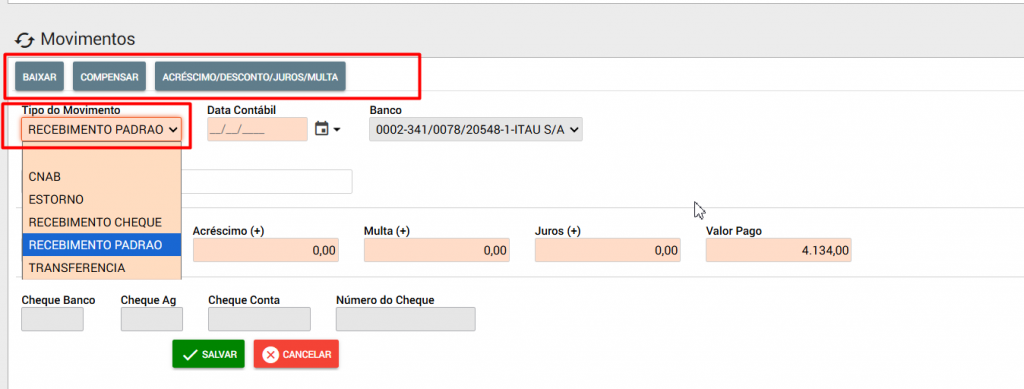Expand the arrow next to the calendar
Viewport: 1024px width, 389px height.
337,130
